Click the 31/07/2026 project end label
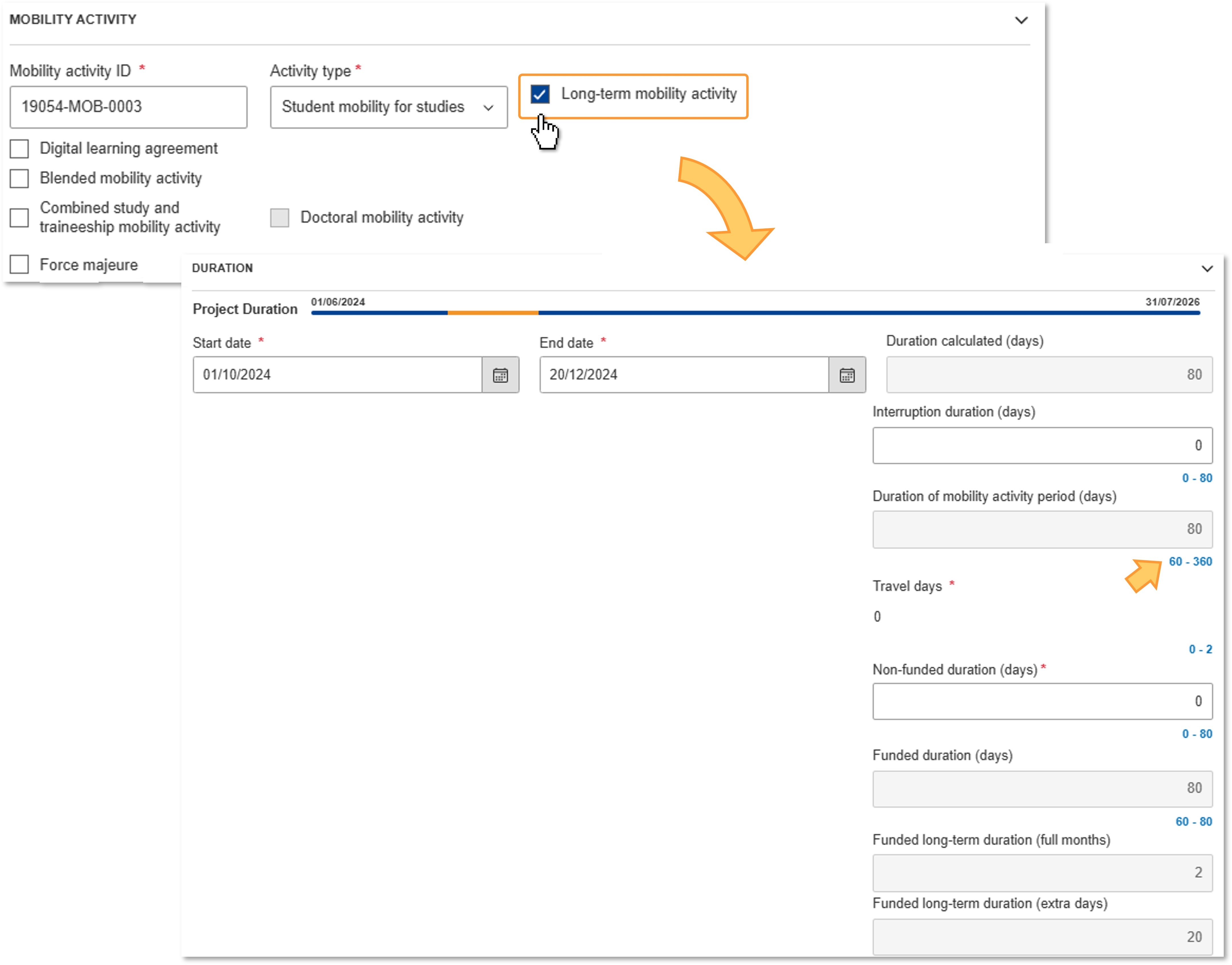The image size is (1232, 965). click(1172, 302)
